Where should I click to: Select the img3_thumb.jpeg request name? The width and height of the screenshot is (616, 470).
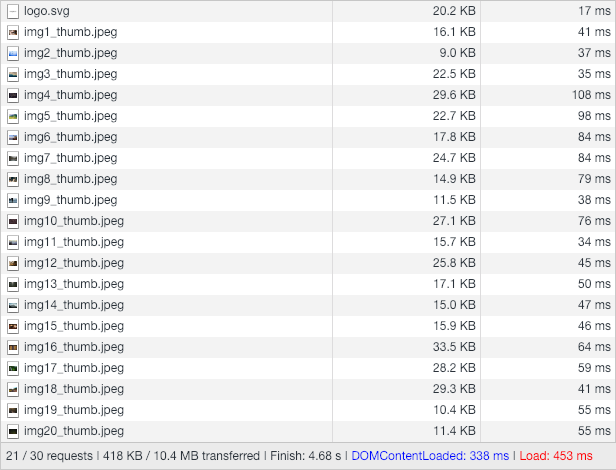click(x=70, y=74)
